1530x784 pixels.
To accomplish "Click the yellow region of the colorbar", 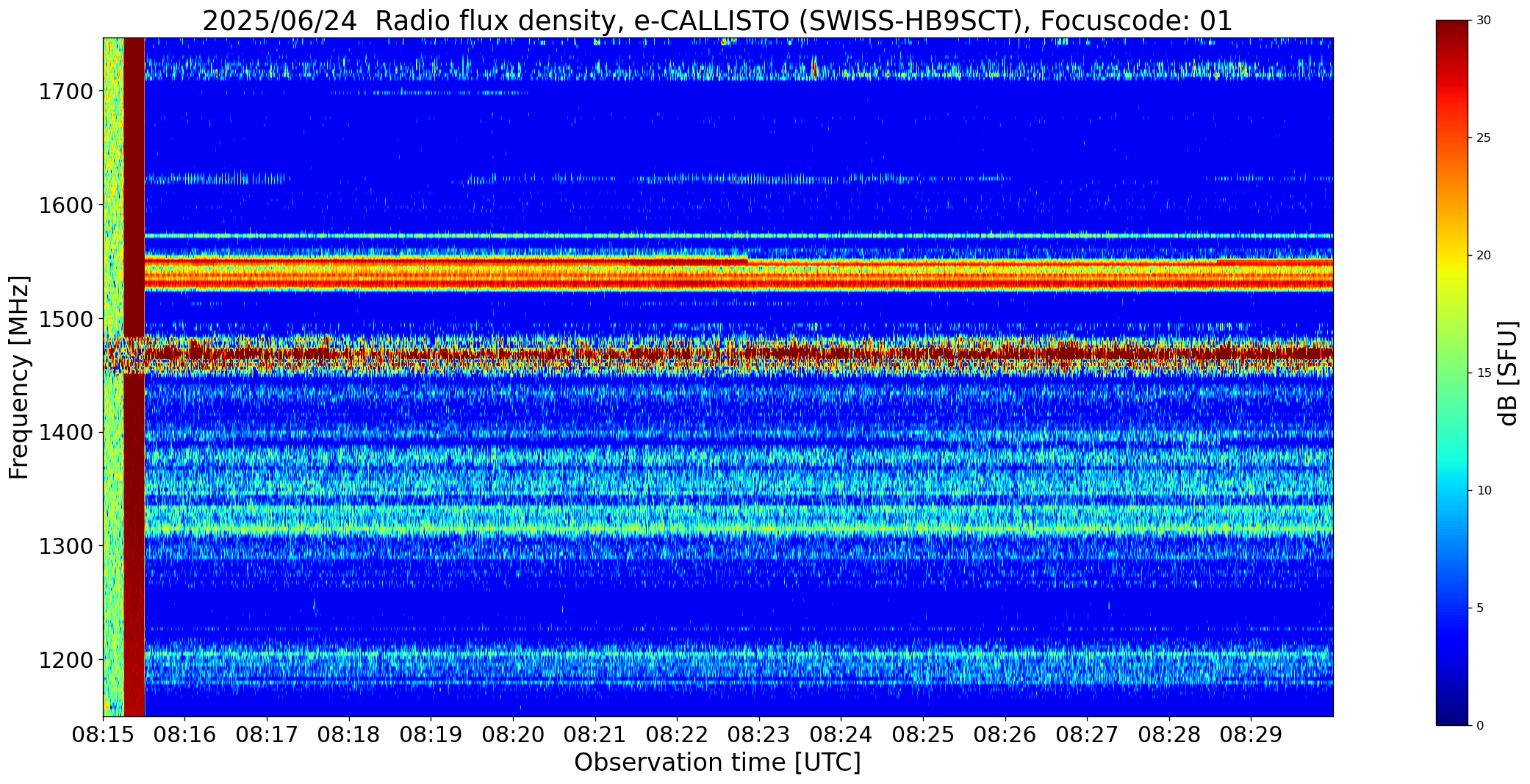I will click(x=1454, y=272).
